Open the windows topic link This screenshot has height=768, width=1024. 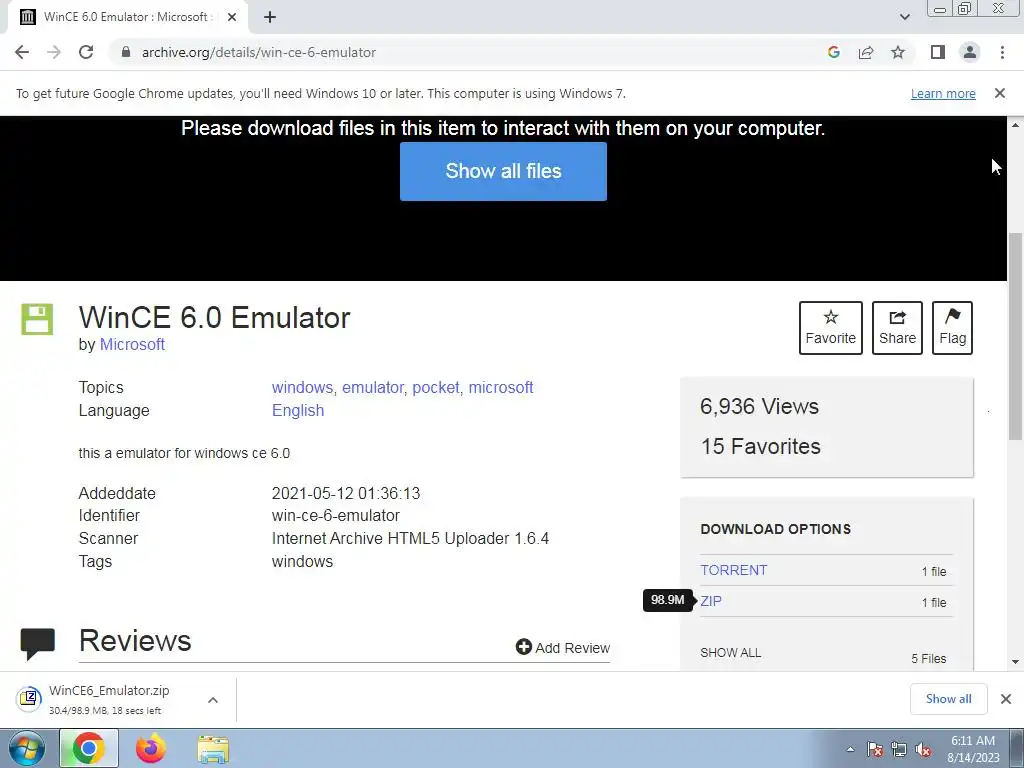click(x=302, y=387)
